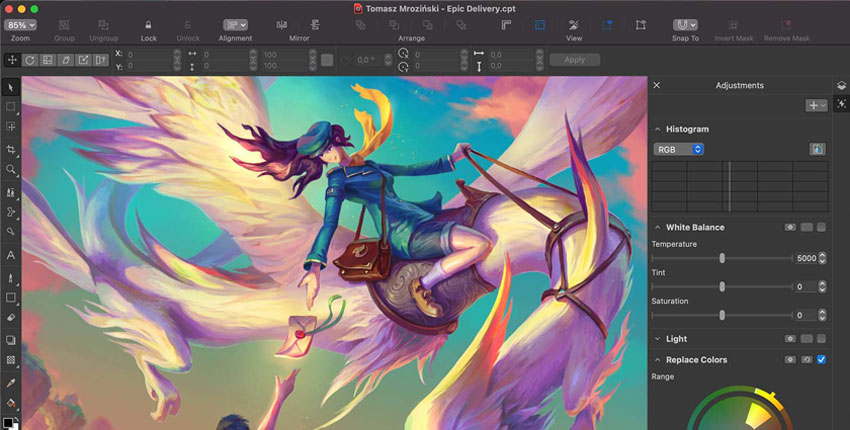Open the add adjustment plus dropdown

pos(816,105)
